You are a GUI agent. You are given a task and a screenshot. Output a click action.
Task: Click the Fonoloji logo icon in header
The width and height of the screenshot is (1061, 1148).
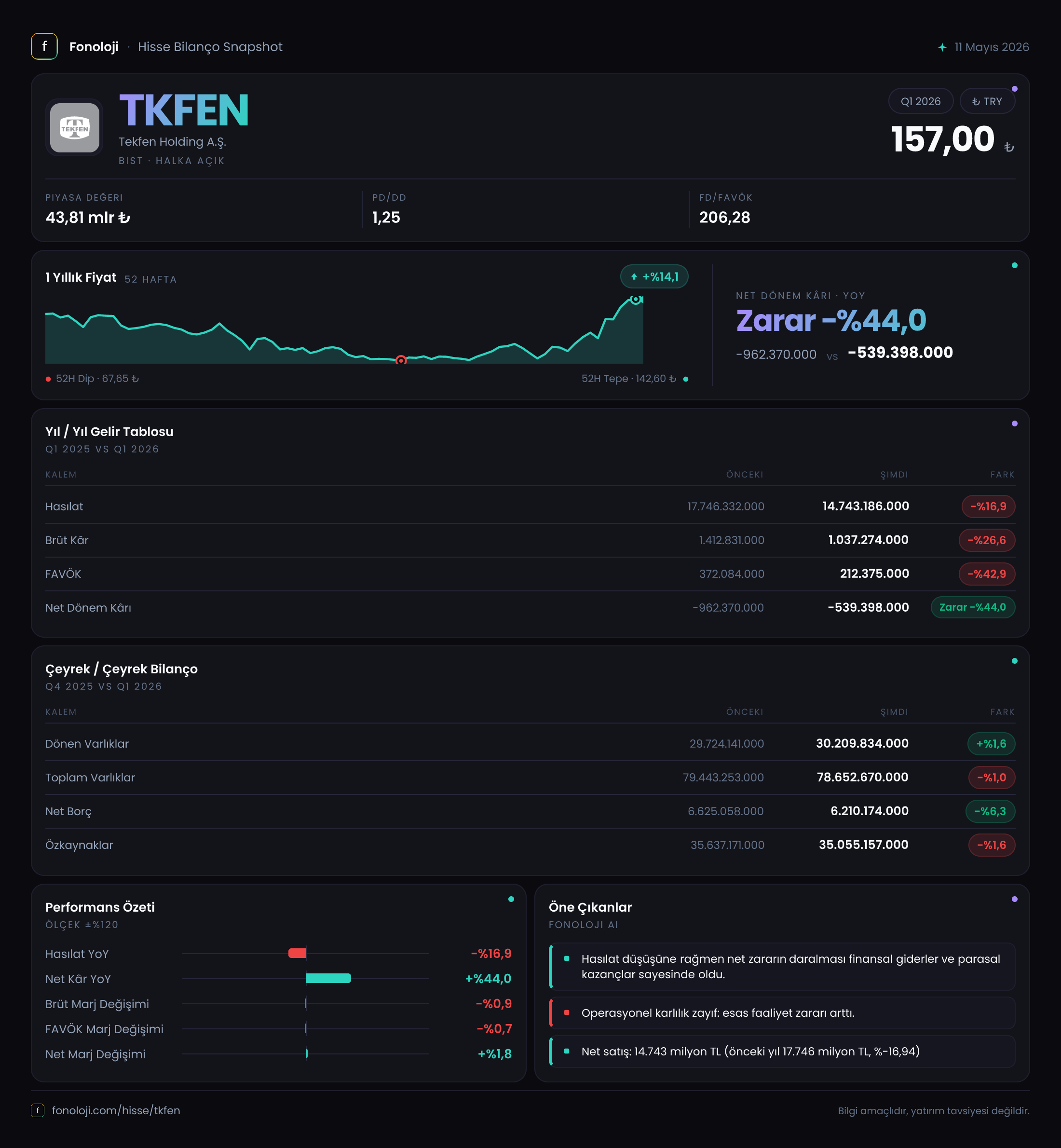44,46
